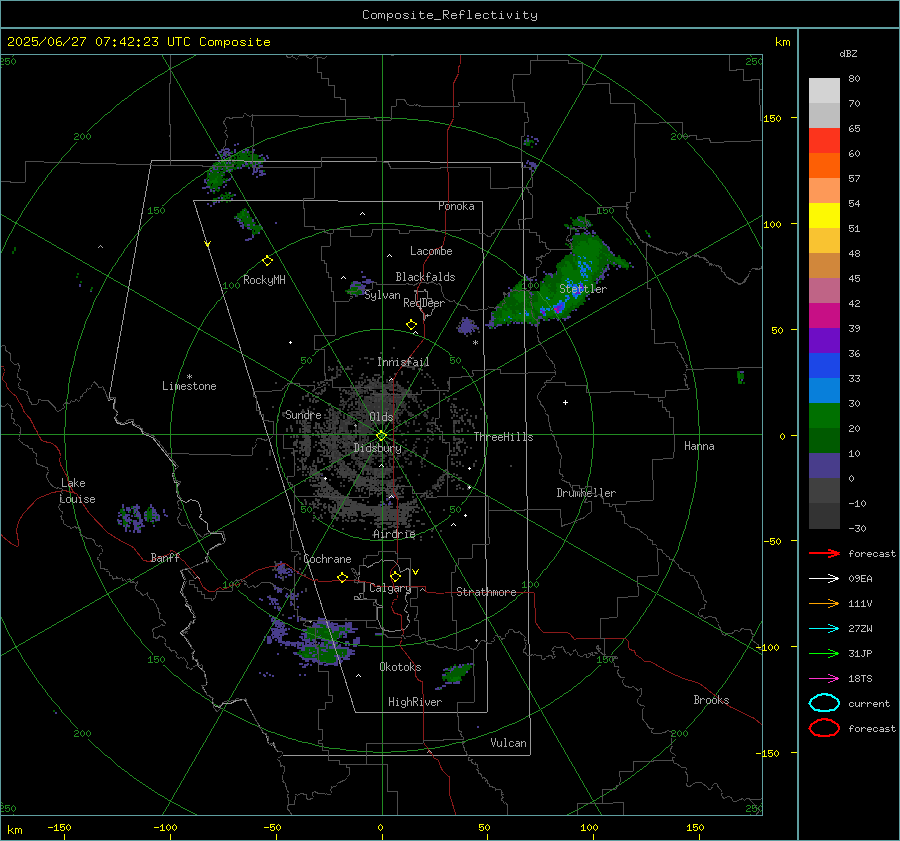Click the RedDeer city label

click(424, 303)
